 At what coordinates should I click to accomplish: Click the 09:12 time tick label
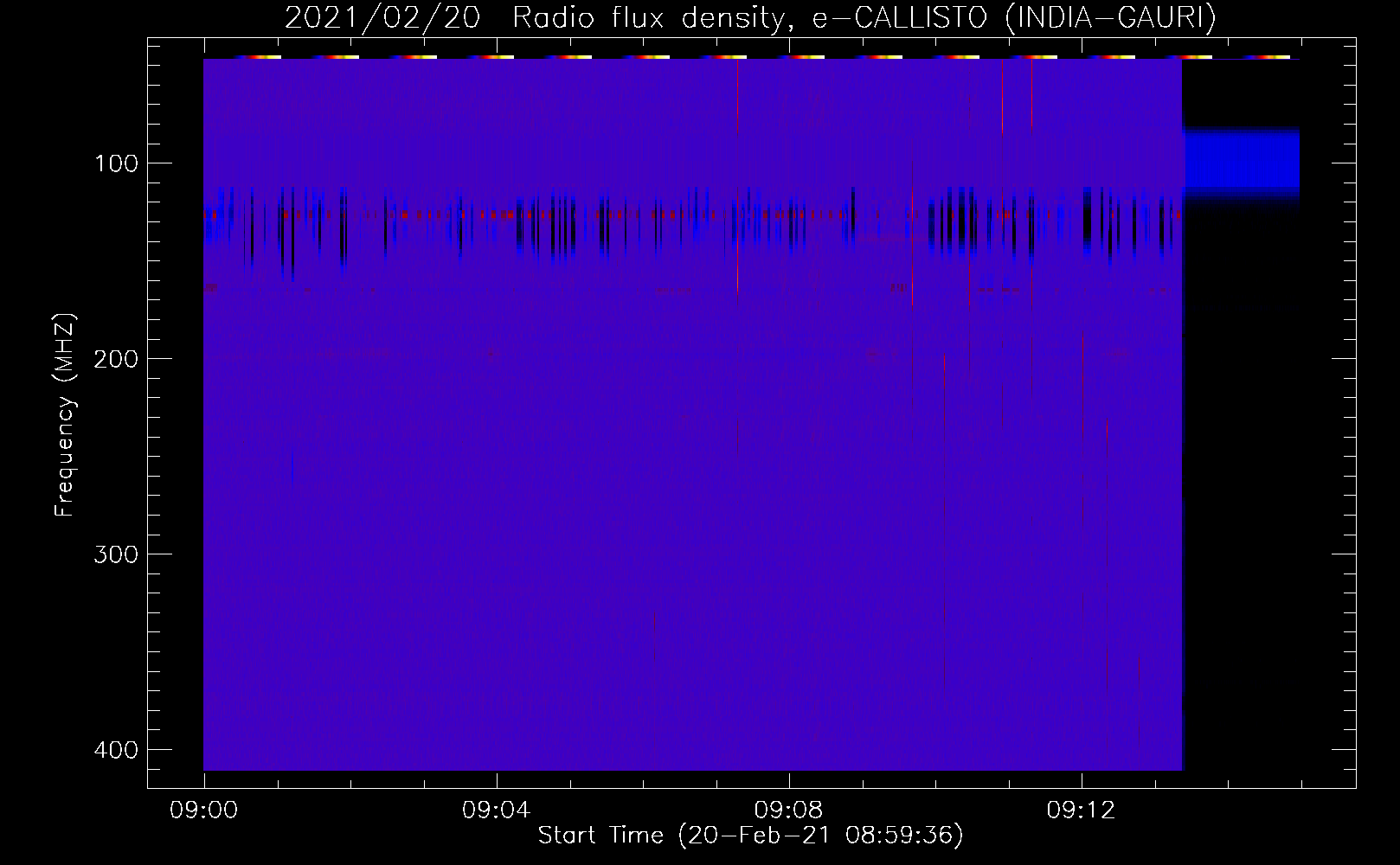pyautogui.click(x=1082, y=811)
